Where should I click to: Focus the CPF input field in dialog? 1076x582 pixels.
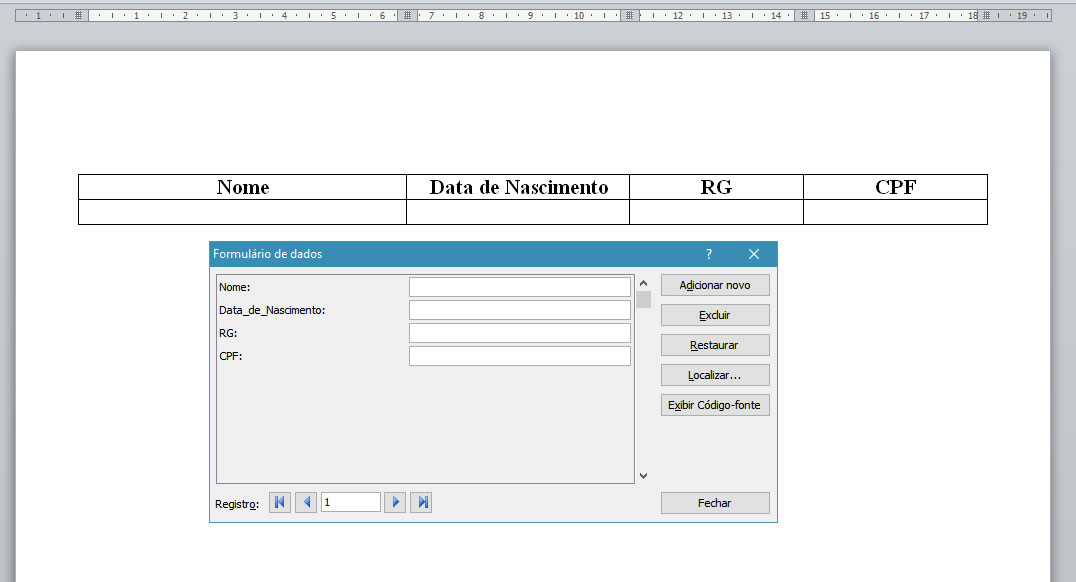click(519, 356)
